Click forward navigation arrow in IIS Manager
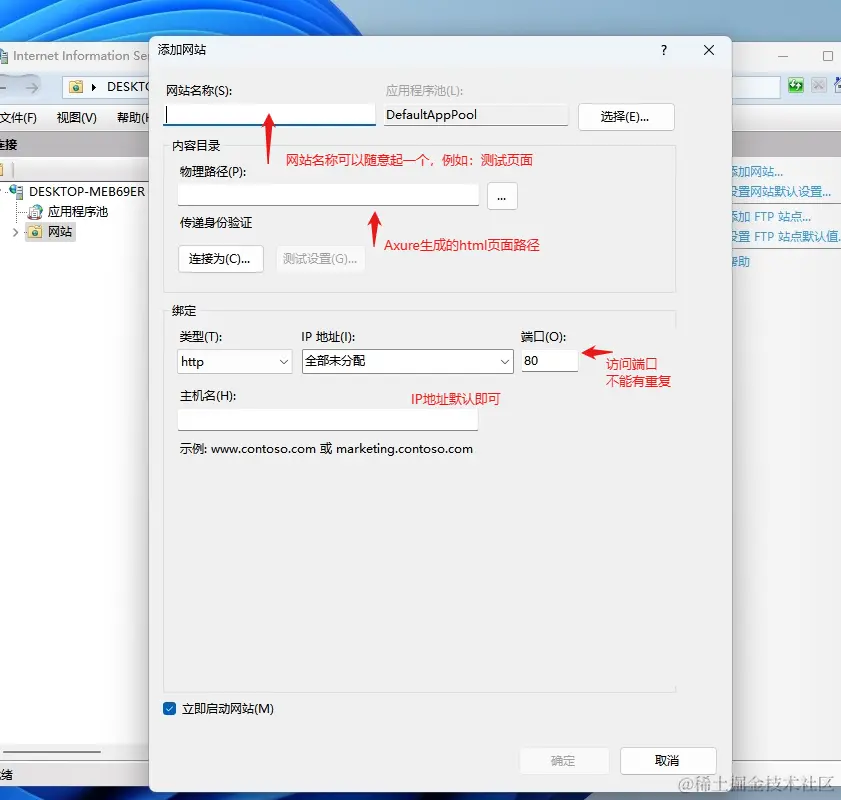Image resolution: width=841 pixels, height=800 pixels. (x=33, y=87)
